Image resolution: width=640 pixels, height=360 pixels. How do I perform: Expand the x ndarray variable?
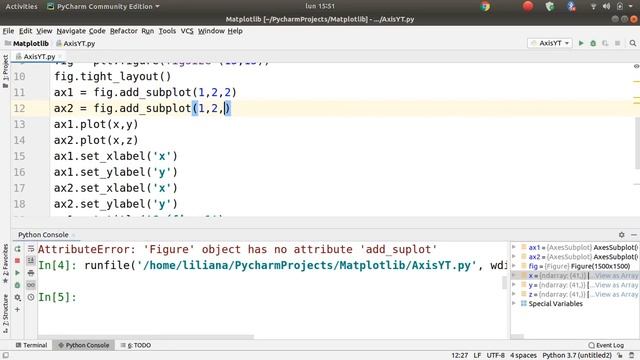[514, 276]
